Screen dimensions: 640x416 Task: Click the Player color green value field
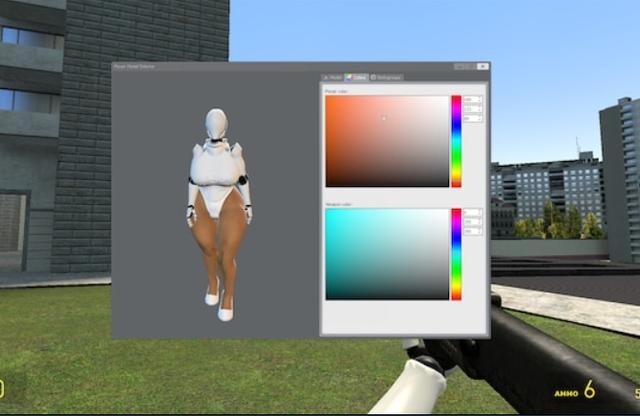(x=473, y=109)
